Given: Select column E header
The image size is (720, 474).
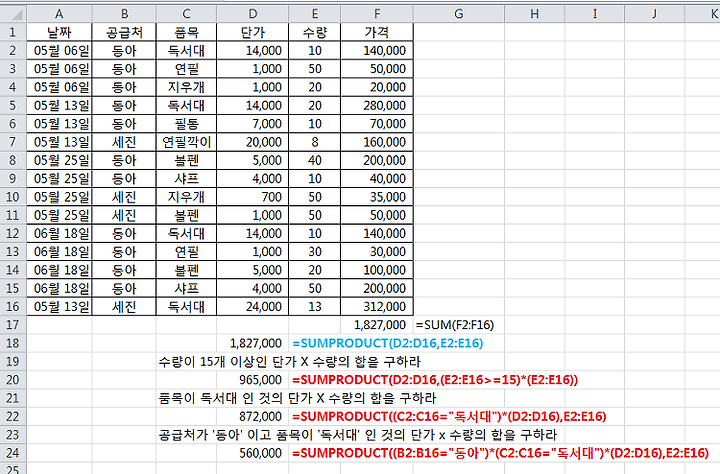Looking at the screenshot, I should [x=315, y=14].
